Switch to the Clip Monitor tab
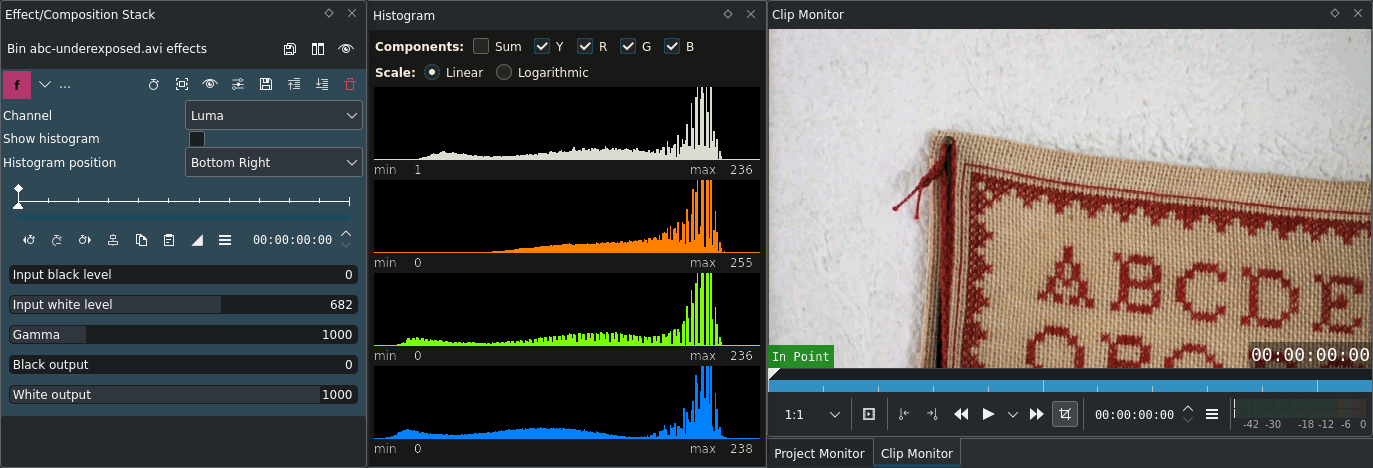 [x=917, y=453]
